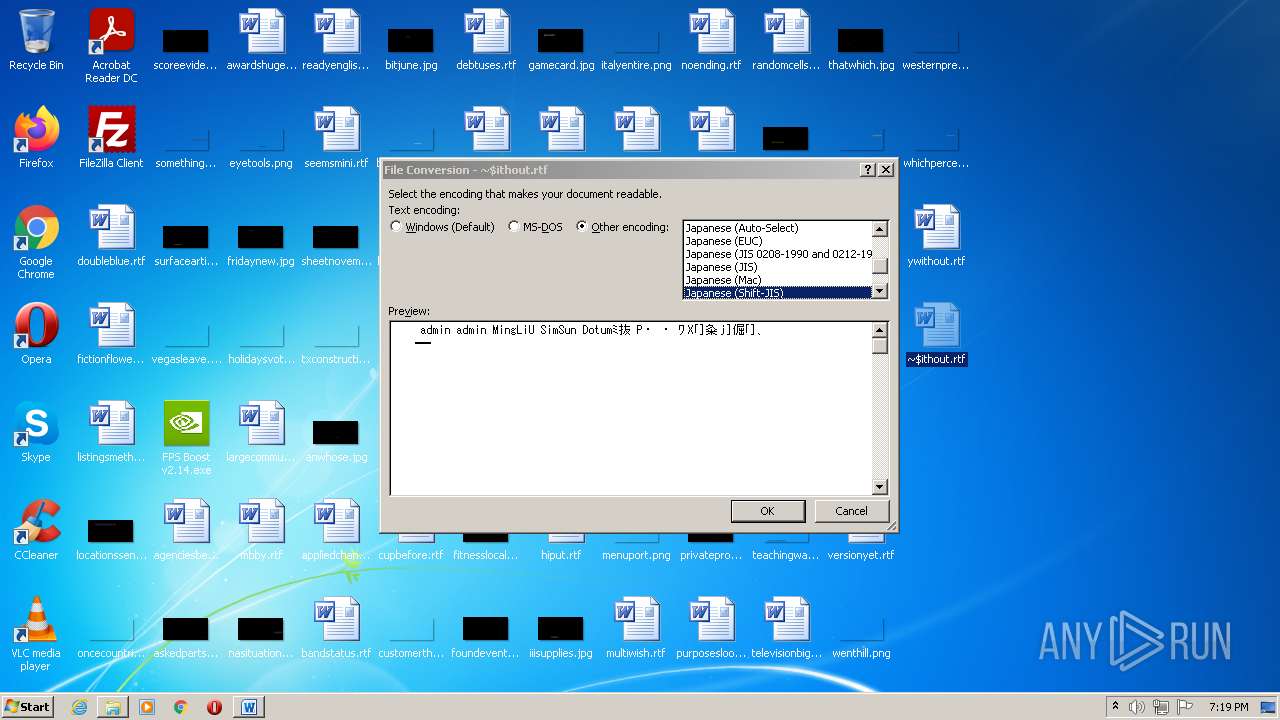Close the File Conversion dialog

(x=885, y=170)
